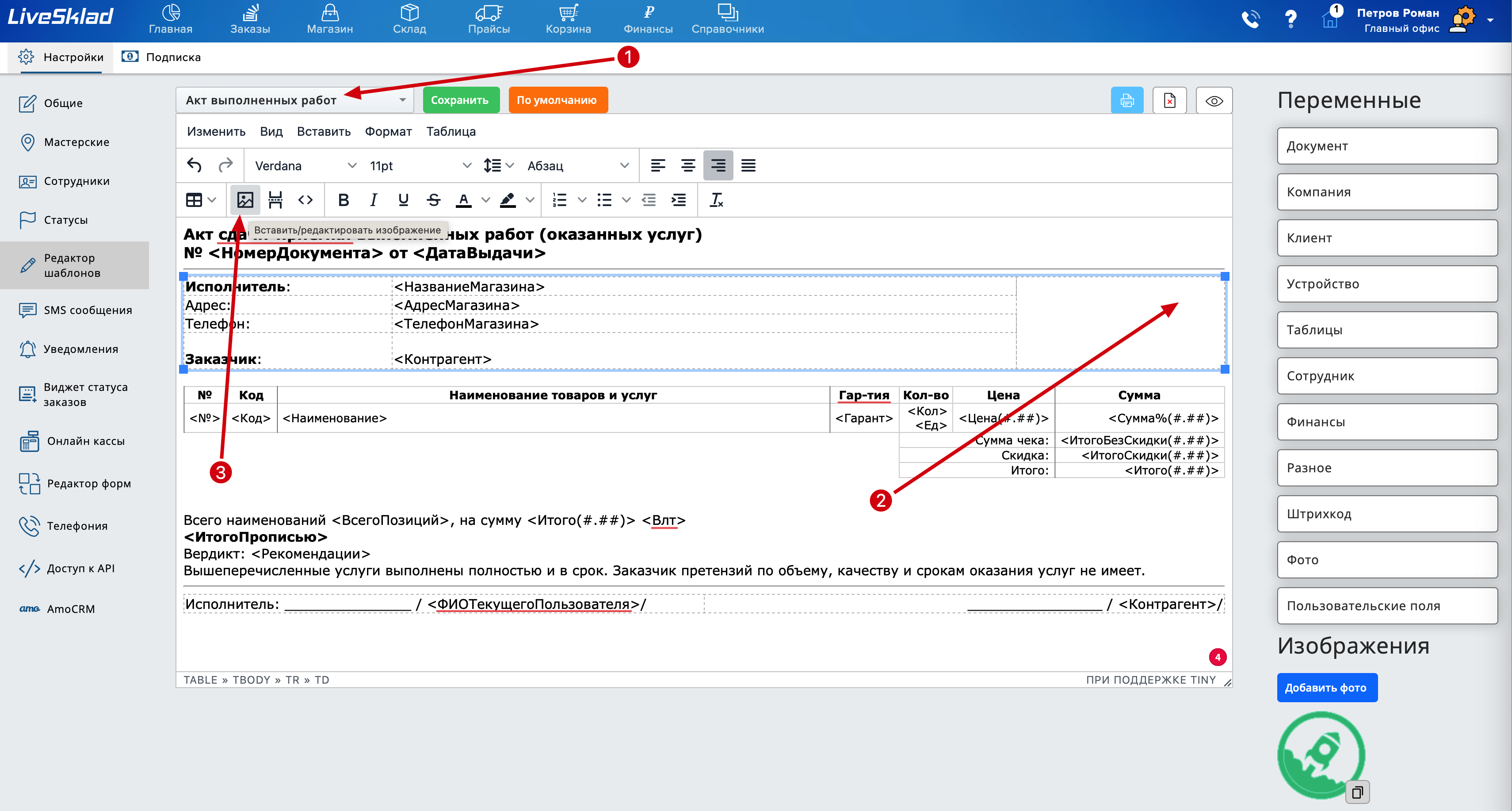The height and width of the screenshot is (811, 1512).
Task: Open the Verdana font family dropdown
Action: (x=305, y=166)
